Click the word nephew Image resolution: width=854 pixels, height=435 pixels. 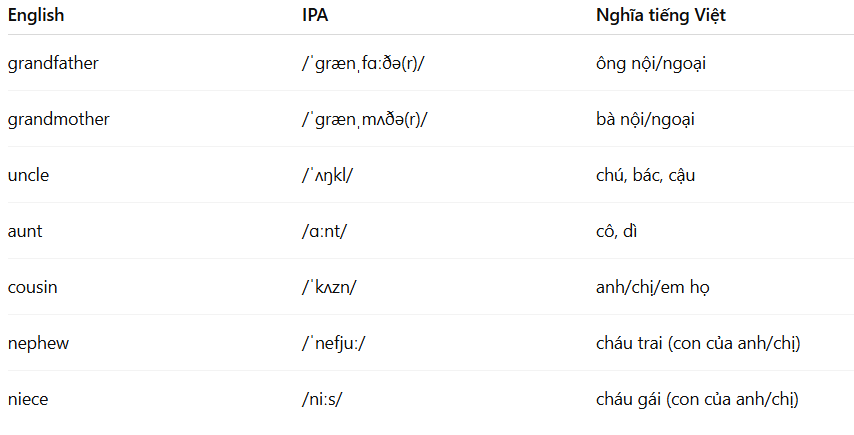click(38, 344)
